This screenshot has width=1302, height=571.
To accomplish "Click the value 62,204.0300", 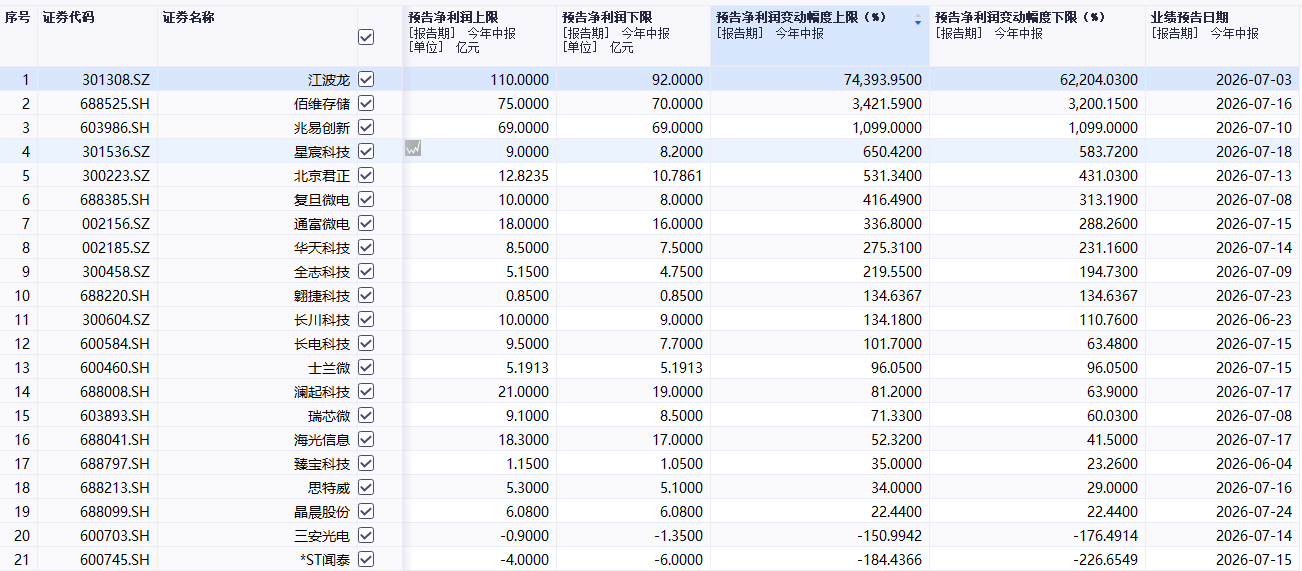I will 1097,79.
